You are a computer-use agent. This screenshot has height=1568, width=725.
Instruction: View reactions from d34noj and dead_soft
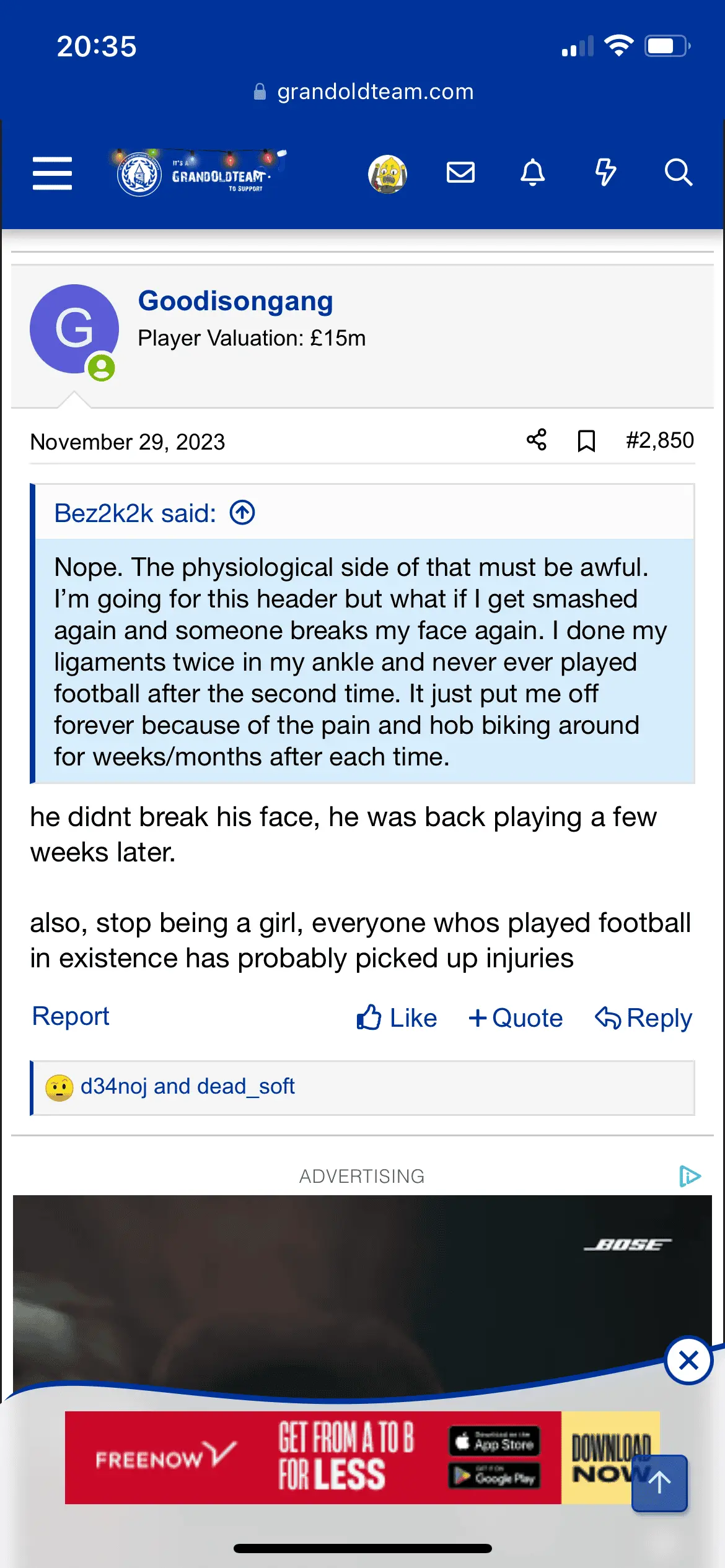pyautogui.click(x=187, y=1087)
